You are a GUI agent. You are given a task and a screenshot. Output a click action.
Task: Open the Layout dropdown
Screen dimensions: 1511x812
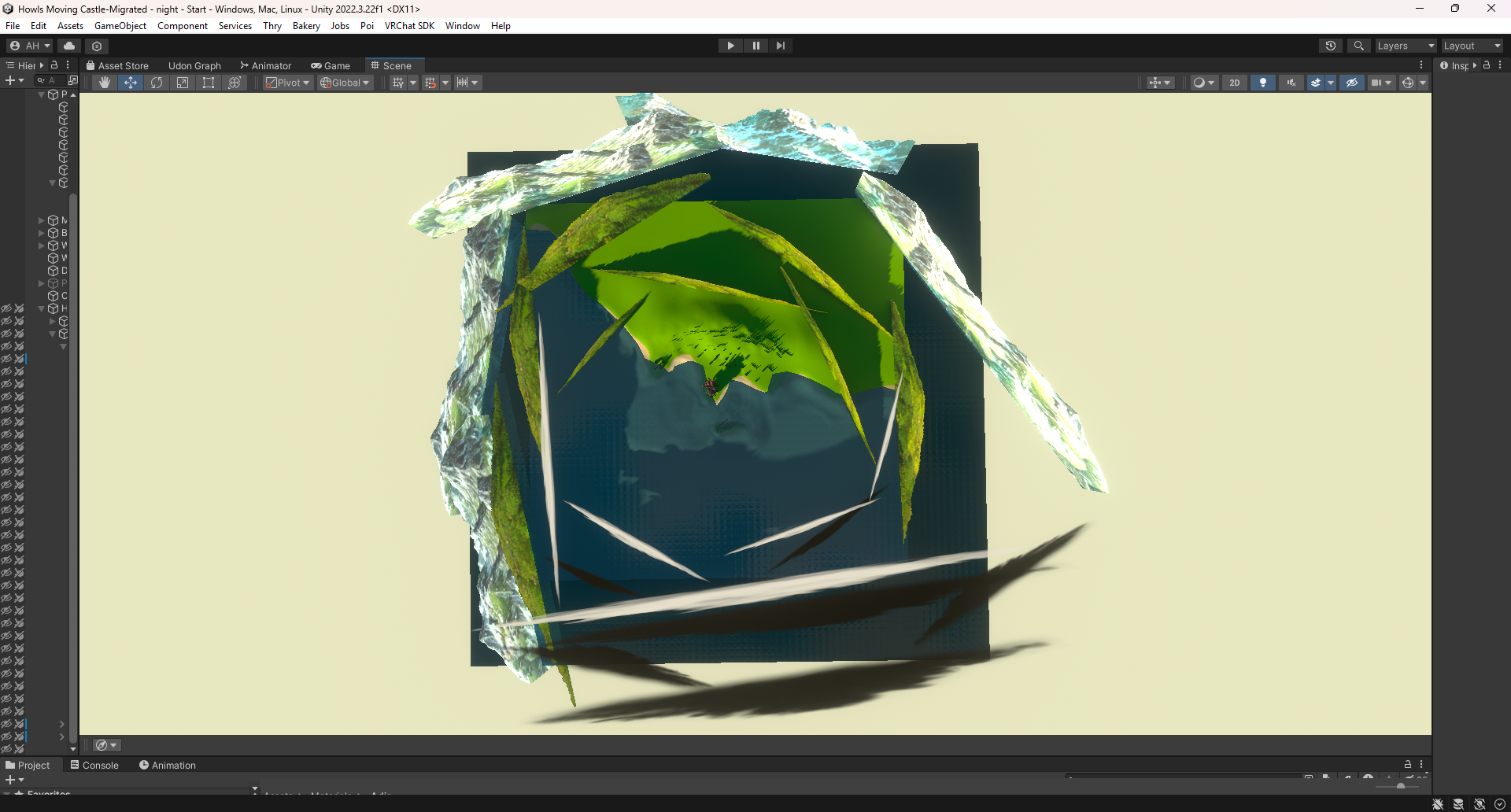pos(1472,46)
